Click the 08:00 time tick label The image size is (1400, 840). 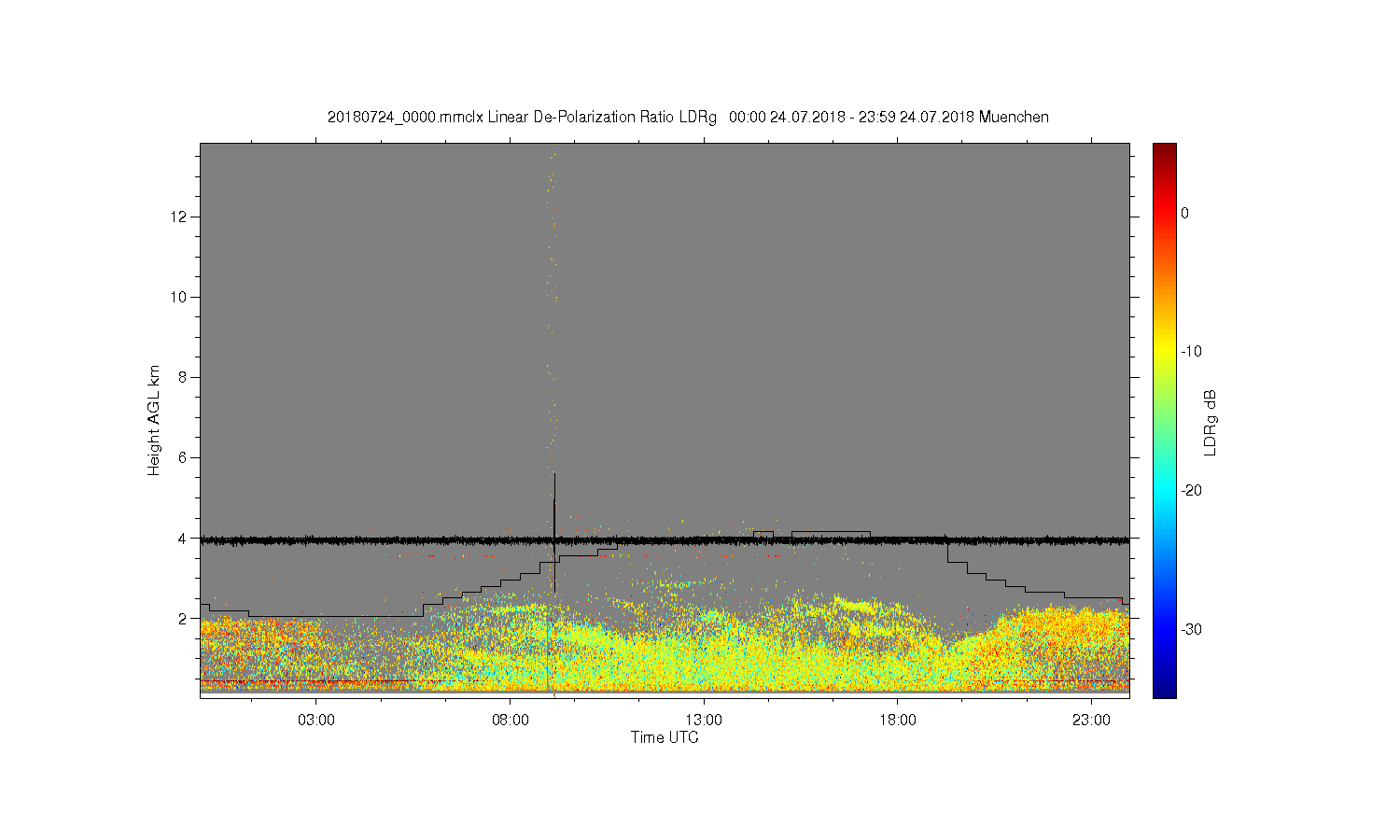[x=511, y=721]
